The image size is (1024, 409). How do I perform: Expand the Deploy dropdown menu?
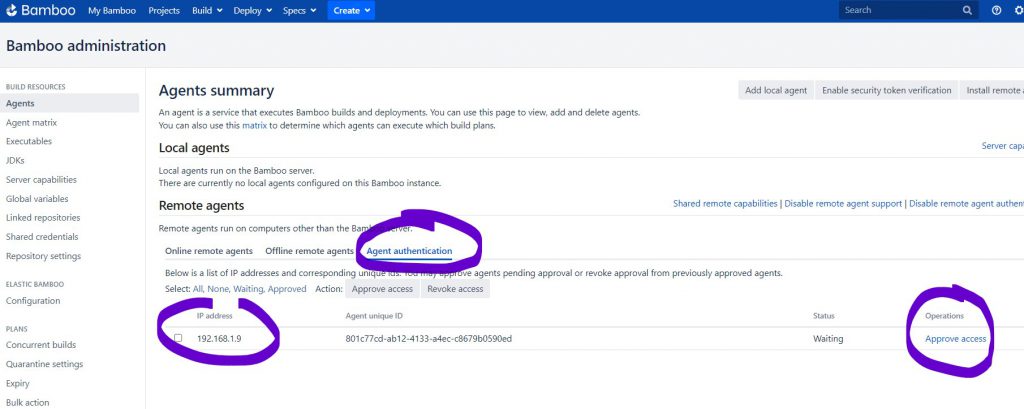point(253,11)
